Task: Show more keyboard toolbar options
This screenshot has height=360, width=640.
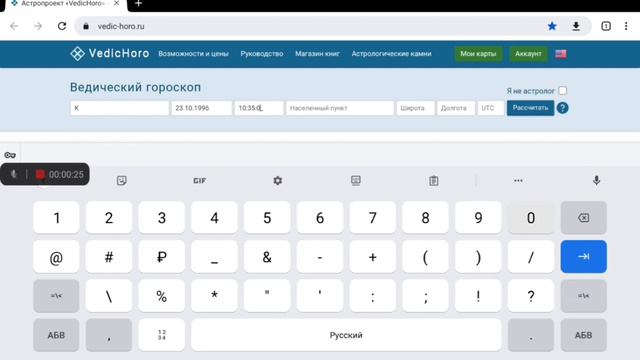Action: click(518, 180)
